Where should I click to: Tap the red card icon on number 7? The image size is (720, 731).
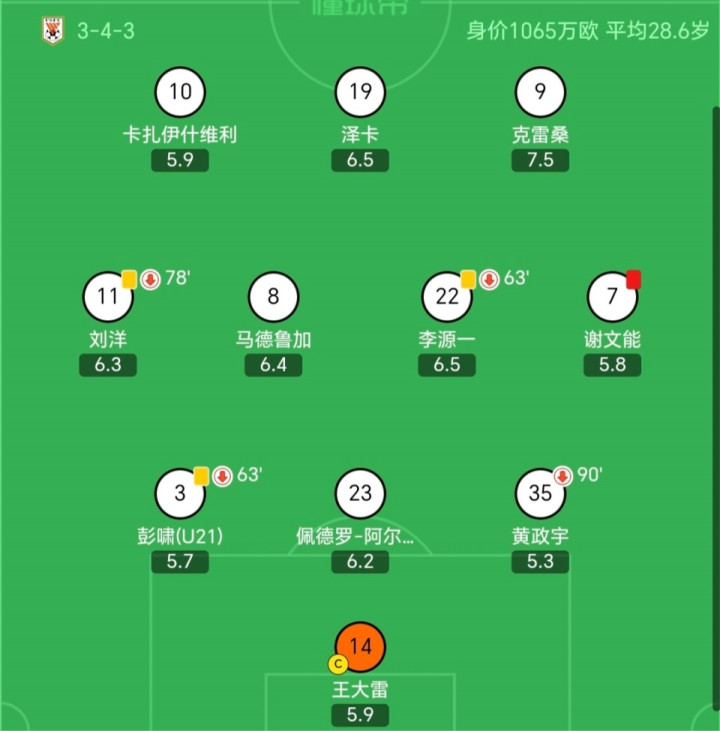633,279
